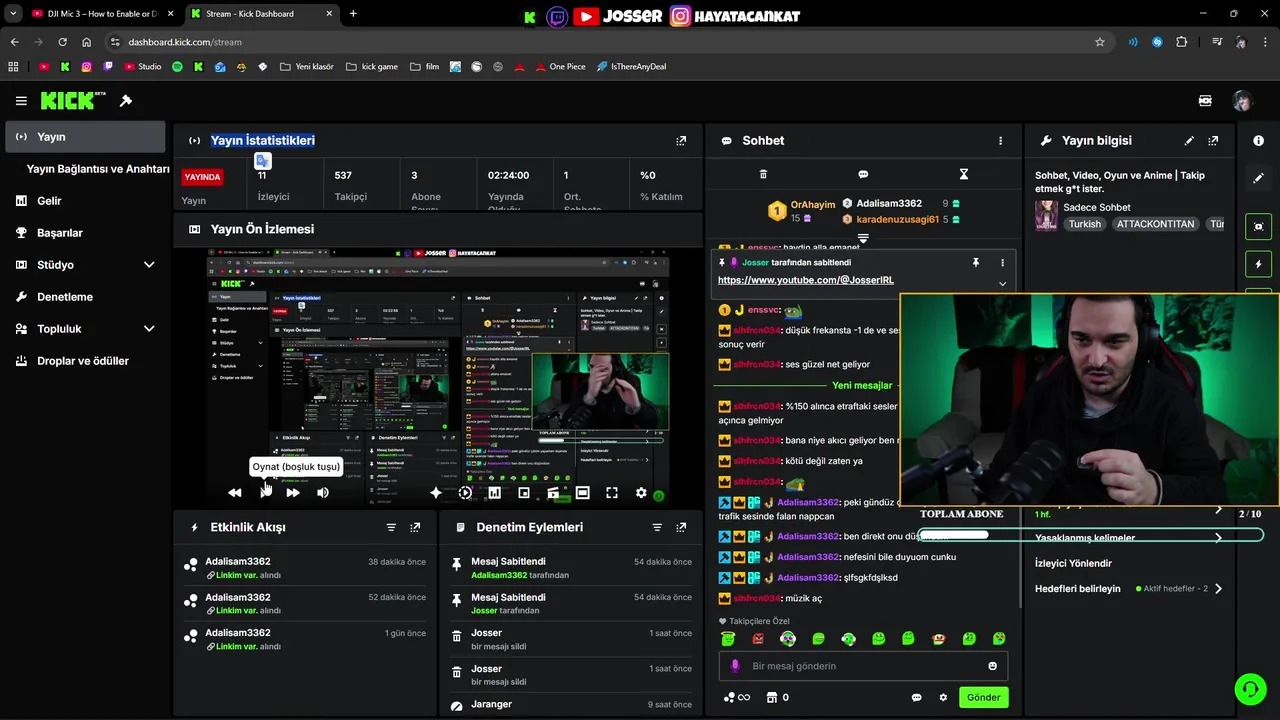Fast-forward the stream preview
This screenshot has height=720, width=1280.
(293, 492)
